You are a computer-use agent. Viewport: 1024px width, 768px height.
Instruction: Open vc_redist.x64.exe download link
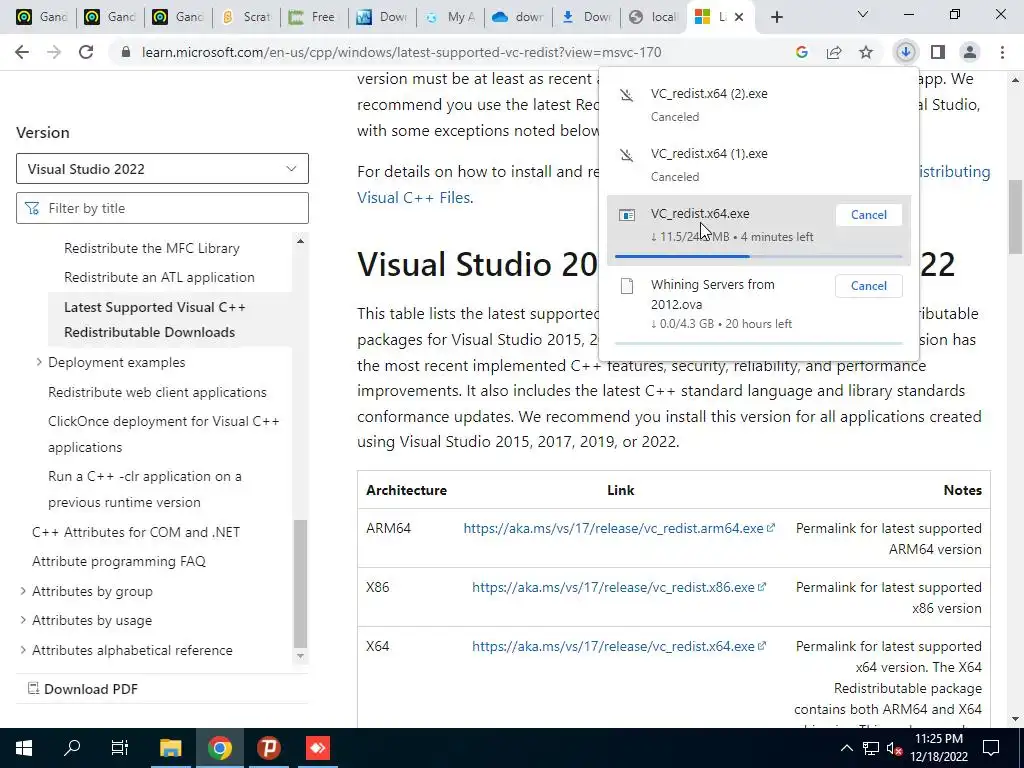[x=618, y=646]
